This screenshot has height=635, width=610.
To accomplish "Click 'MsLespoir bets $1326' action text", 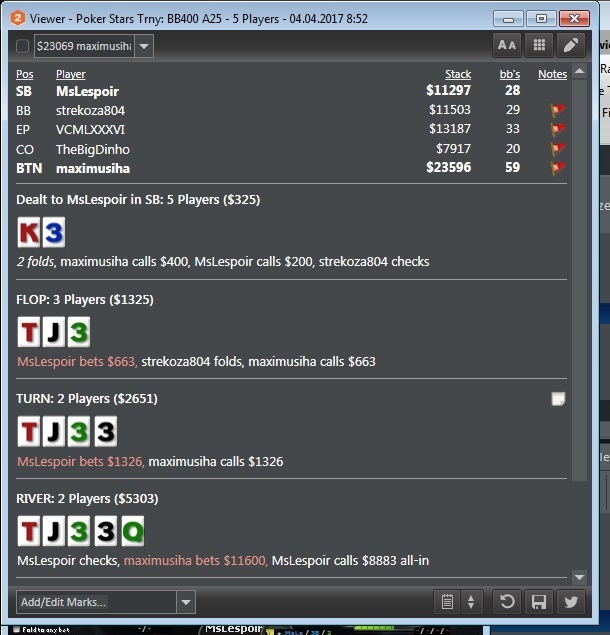I will 80,461.
